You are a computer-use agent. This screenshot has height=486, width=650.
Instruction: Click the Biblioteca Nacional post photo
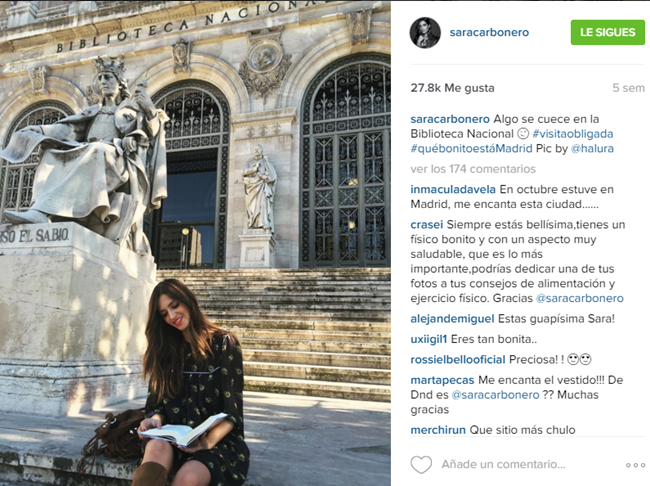pos(195,243)
